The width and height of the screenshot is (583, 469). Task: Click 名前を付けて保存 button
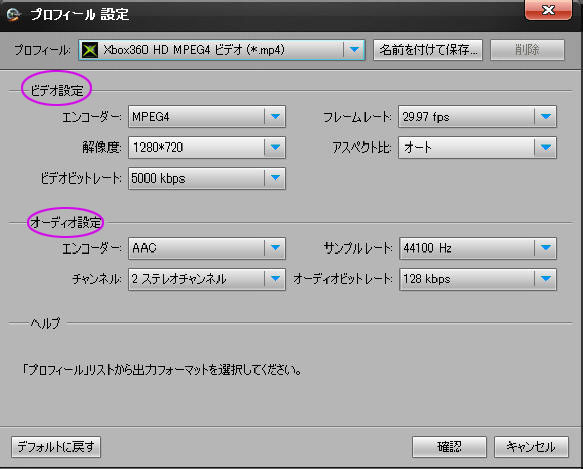pos(428,50)
